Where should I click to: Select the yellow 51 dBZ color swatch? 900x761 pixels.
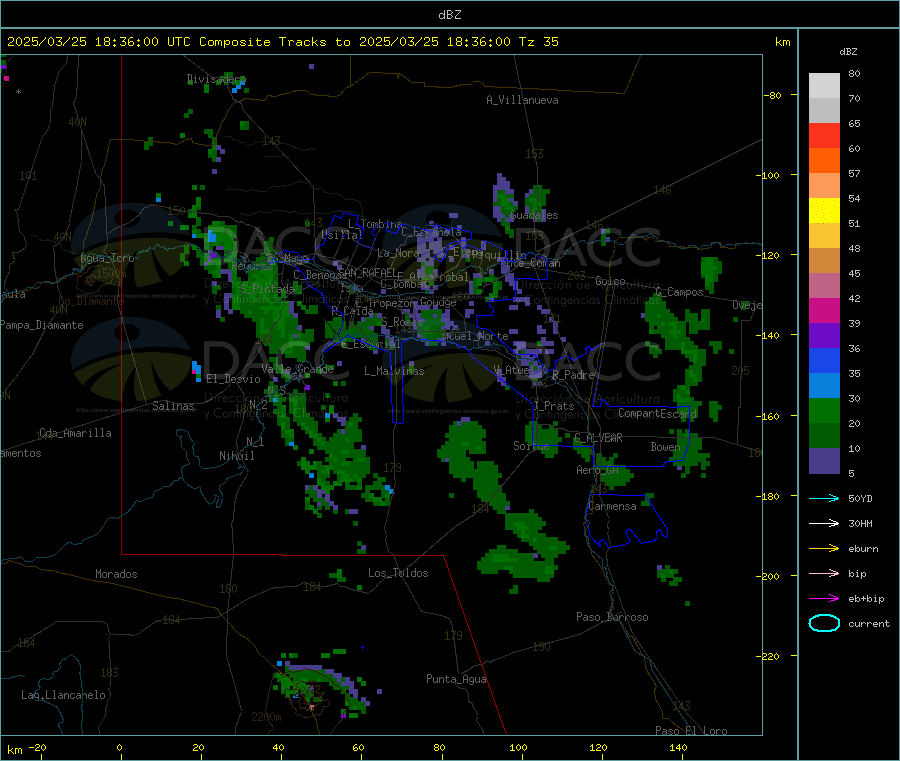pyautogui.click(x=824, y=211)
